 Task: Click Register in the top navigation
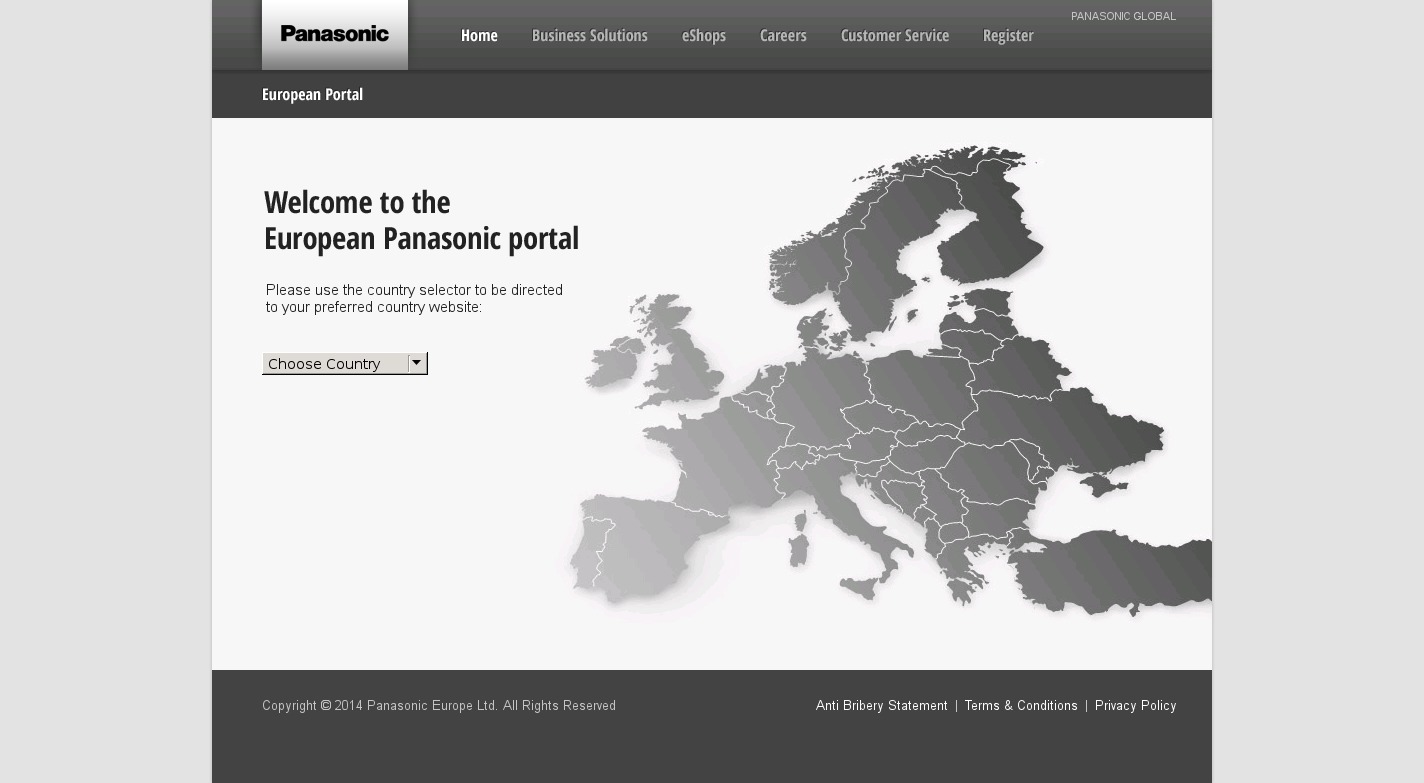point(1007,36)
